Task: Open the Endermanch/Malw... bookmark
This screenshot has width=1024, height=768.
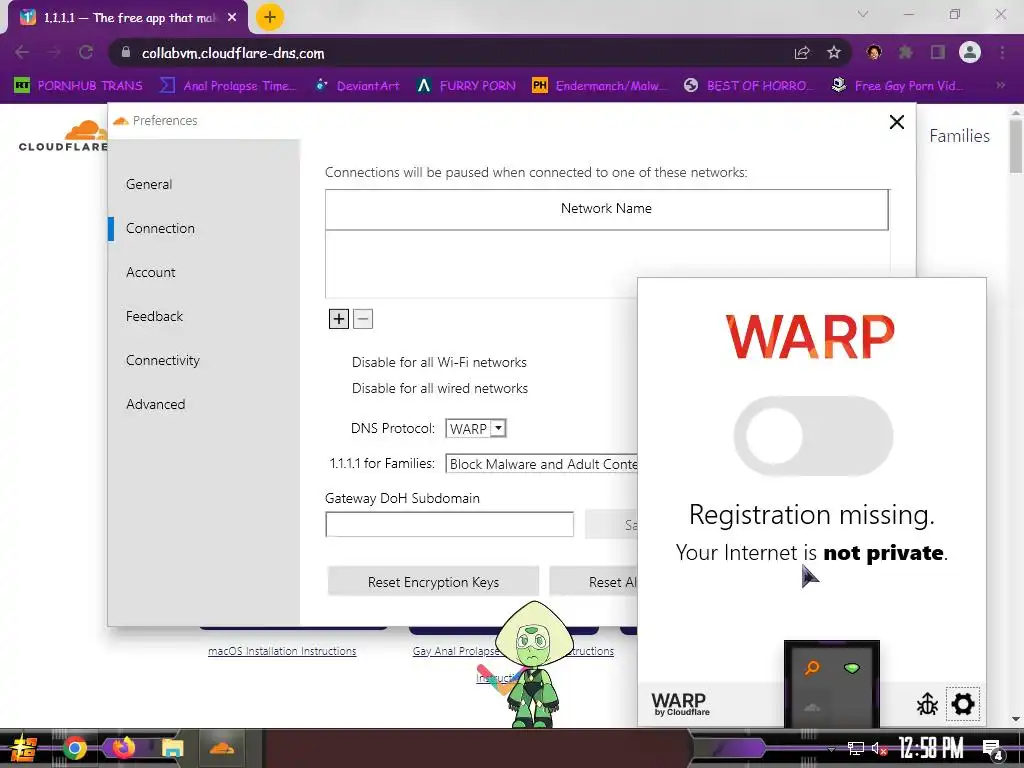Action: pos(600,86)
